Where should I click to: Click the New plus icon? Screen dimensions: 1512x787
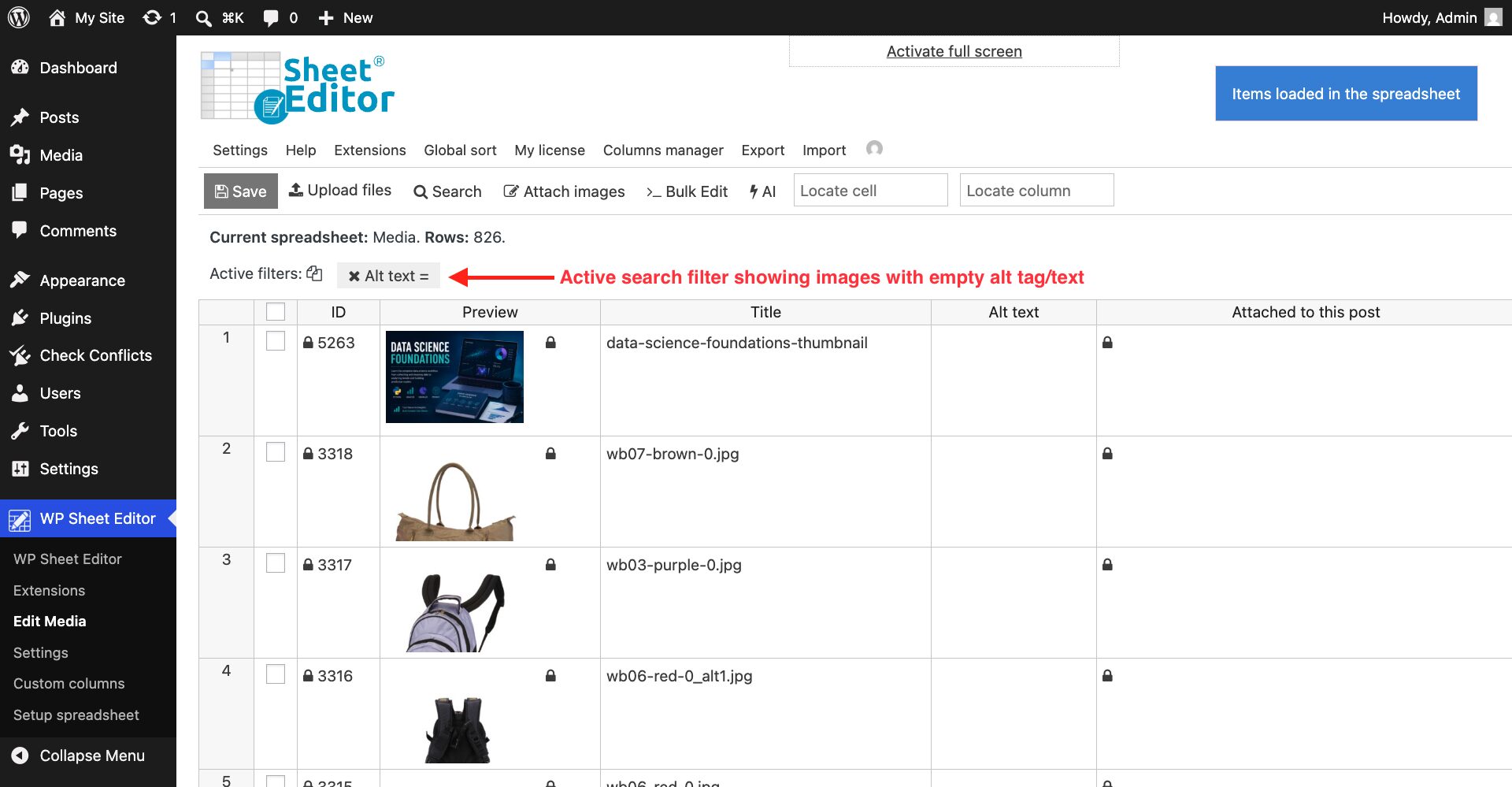(326, 18)
